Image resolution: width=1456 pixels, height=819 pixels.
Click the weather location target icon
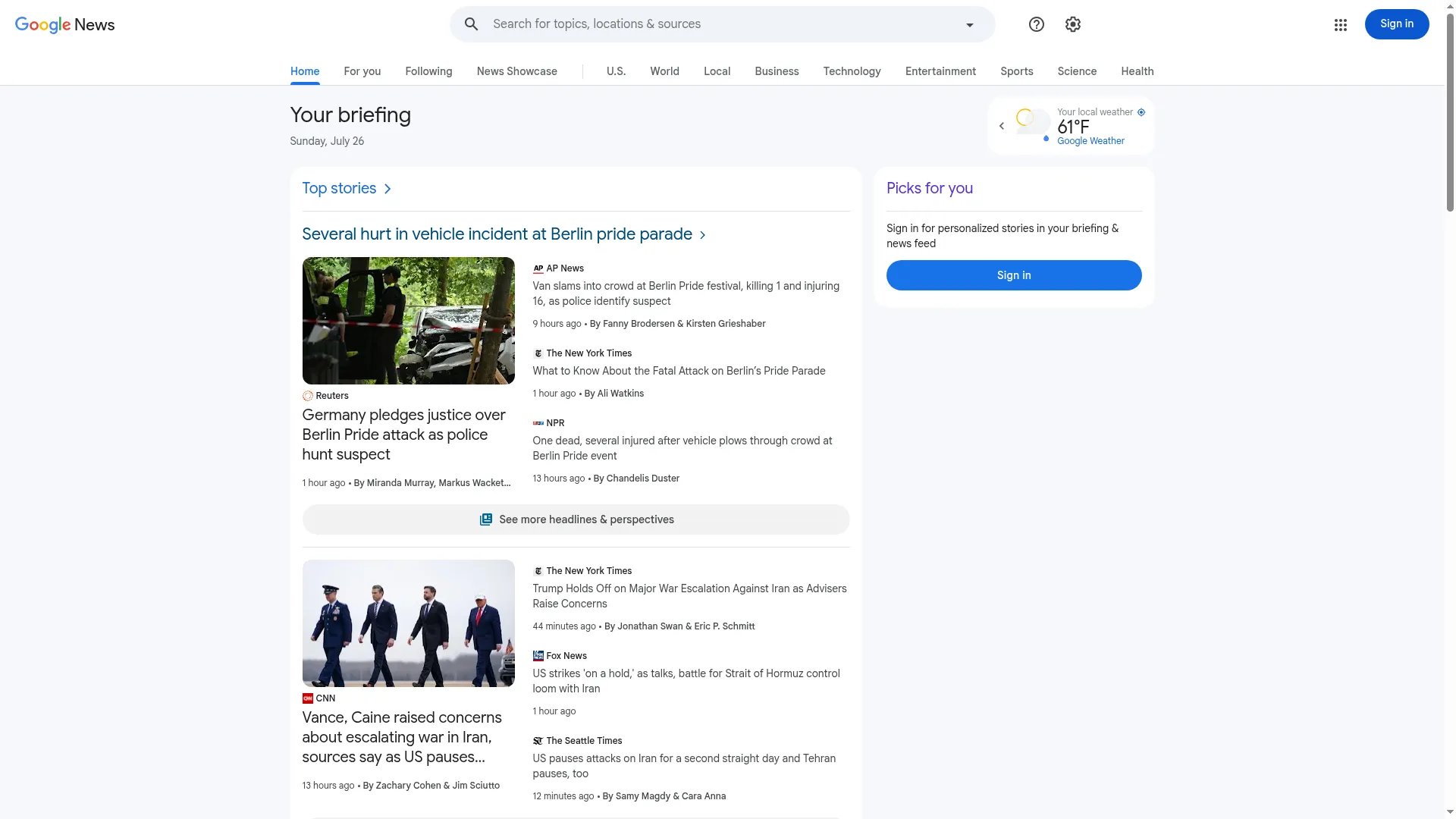pyautogui.click(x=1141, y=112)
